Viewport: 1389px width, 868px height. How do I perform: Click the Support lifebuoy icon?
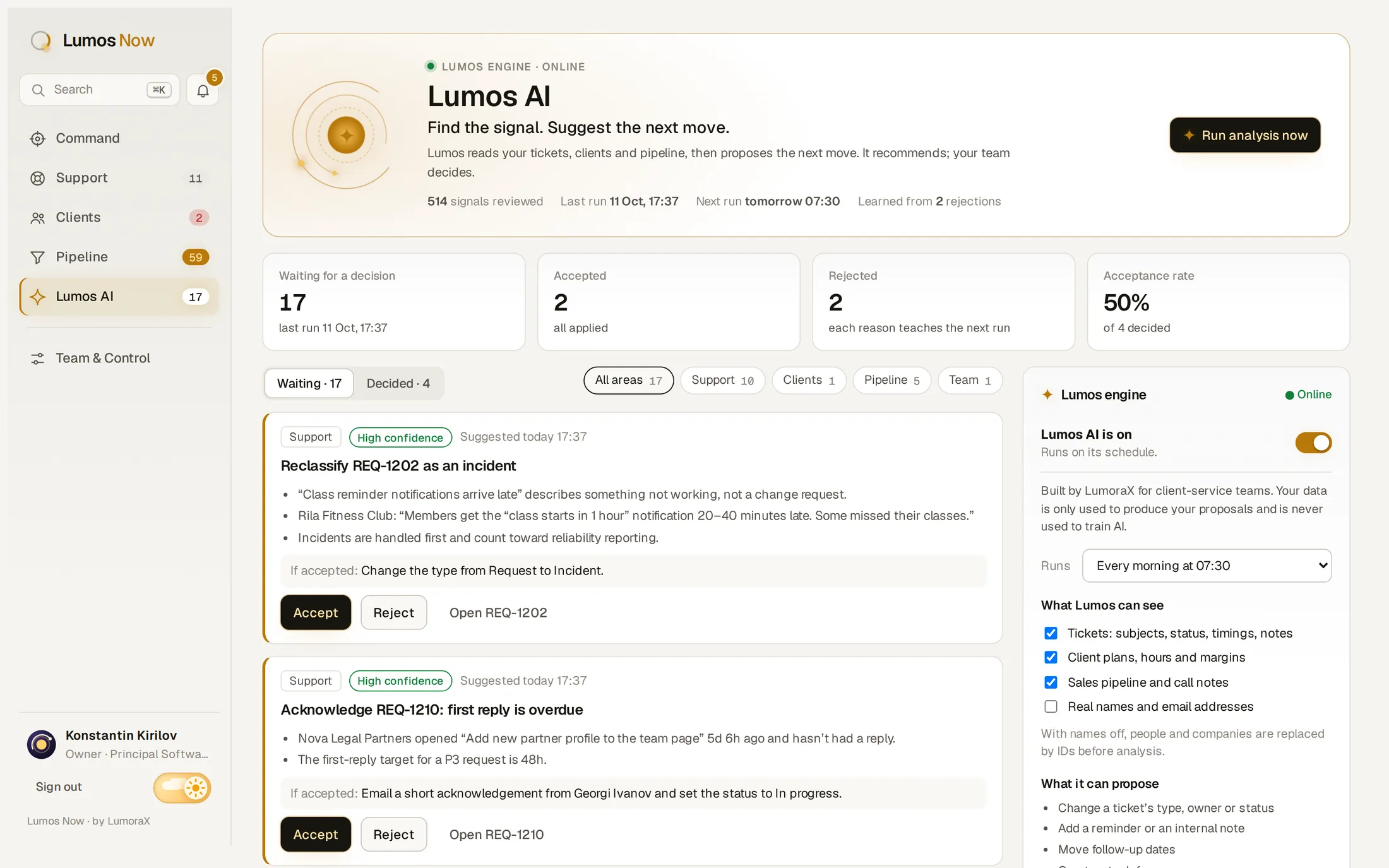(38, 179)
